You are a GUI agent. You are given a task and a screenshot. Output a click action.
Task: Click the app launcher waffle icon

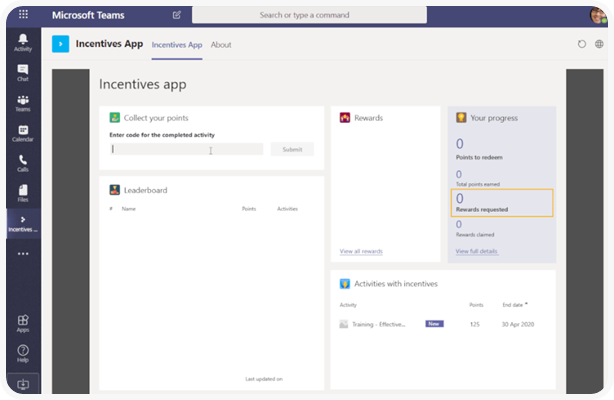pos(23,15)
